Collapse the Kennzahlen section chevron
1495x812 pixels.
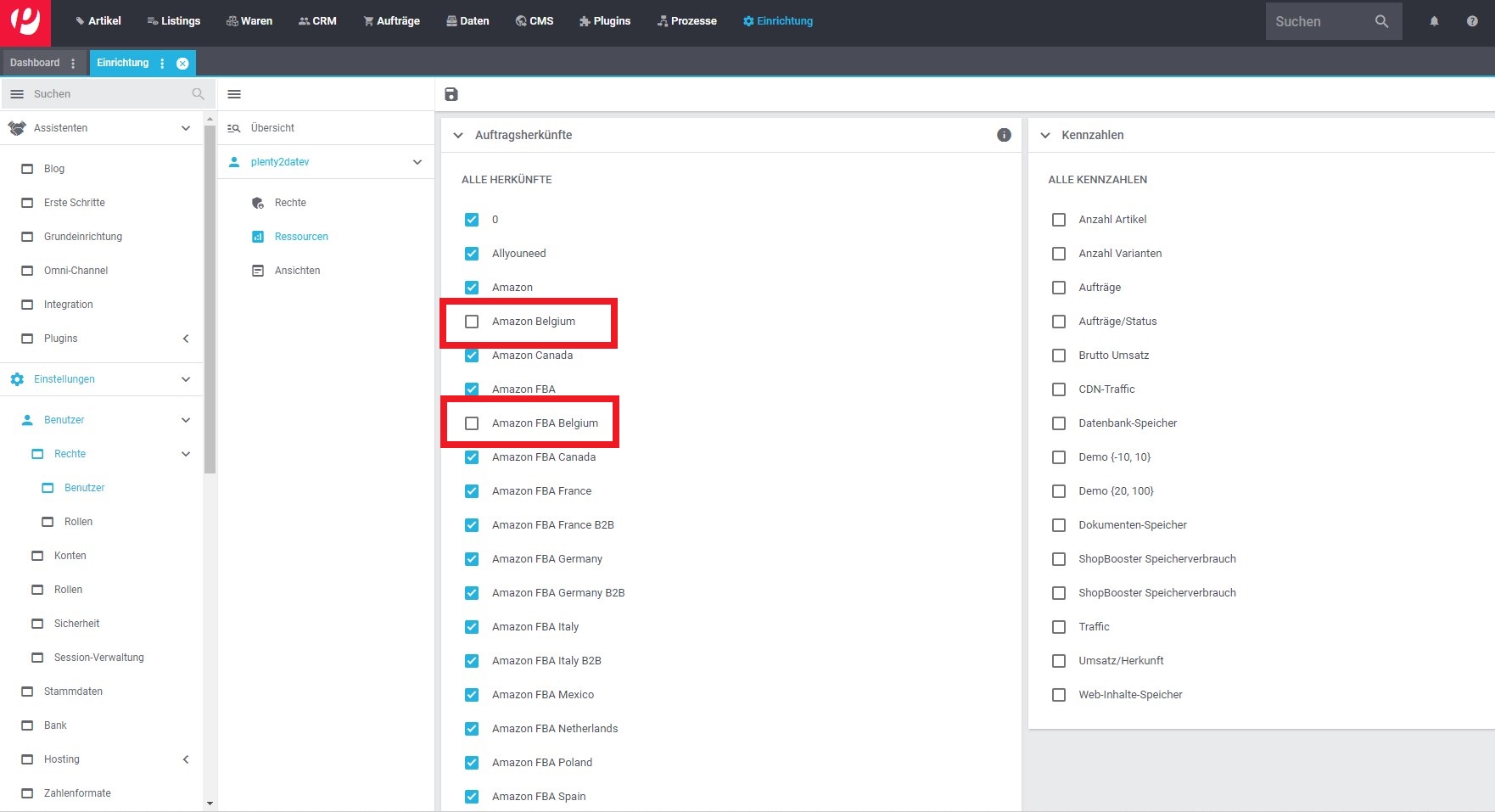pos(1045,135)
